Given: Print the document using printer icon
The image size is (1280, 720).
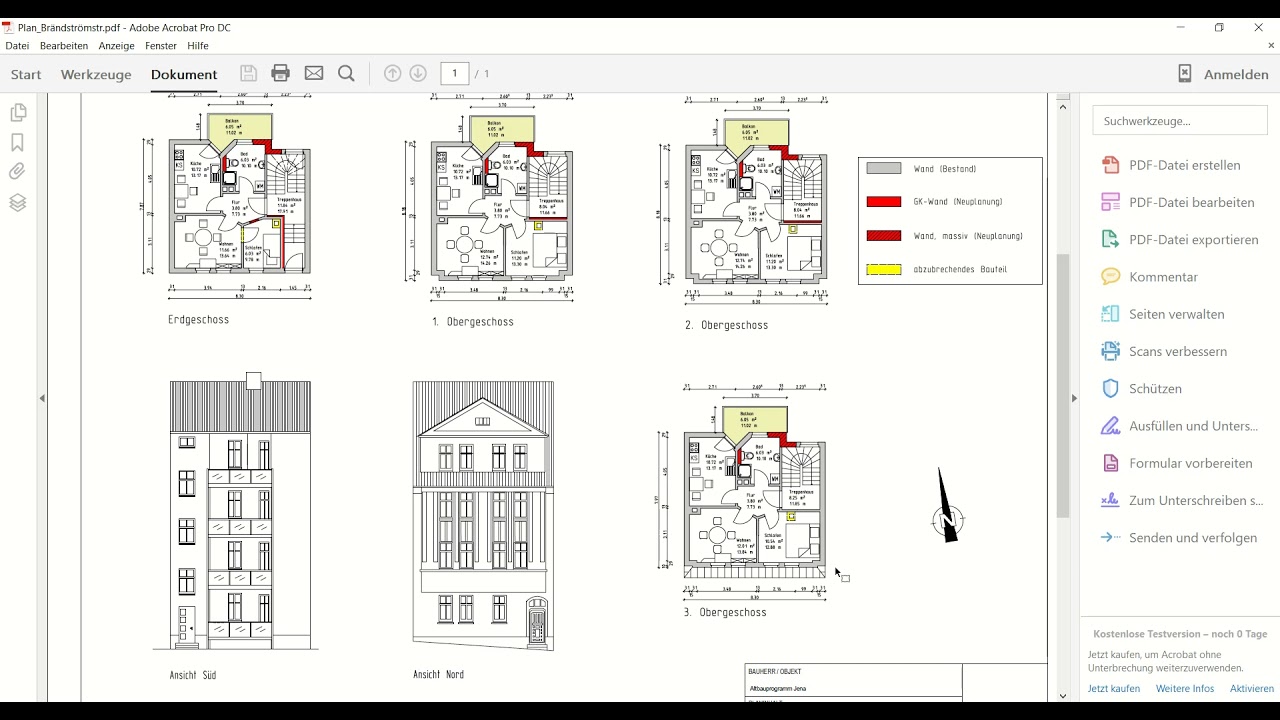Looking at the screenshot, I should (281, 73).
